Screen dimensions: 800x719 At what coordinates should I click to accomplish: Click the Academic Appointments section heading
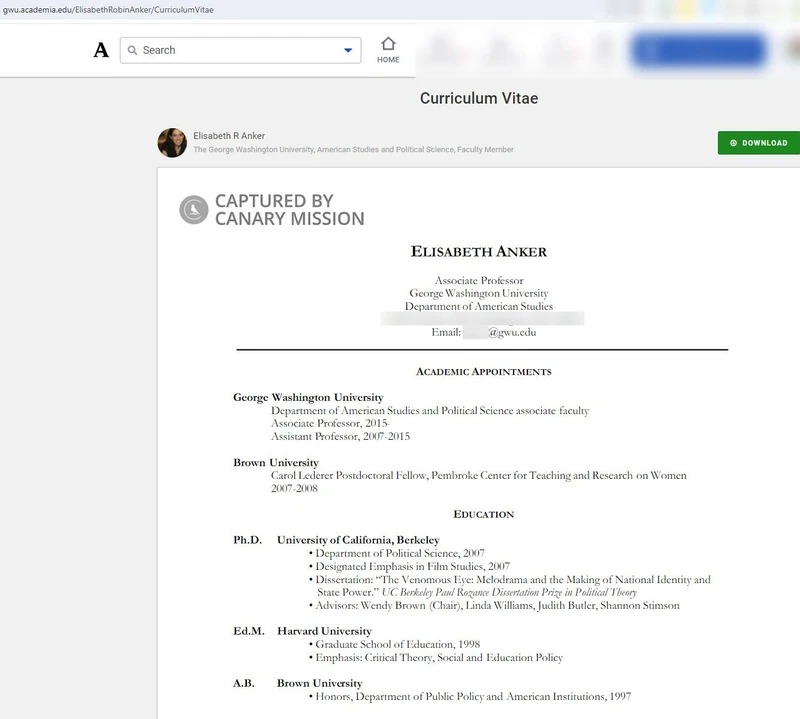pos(483,372)
